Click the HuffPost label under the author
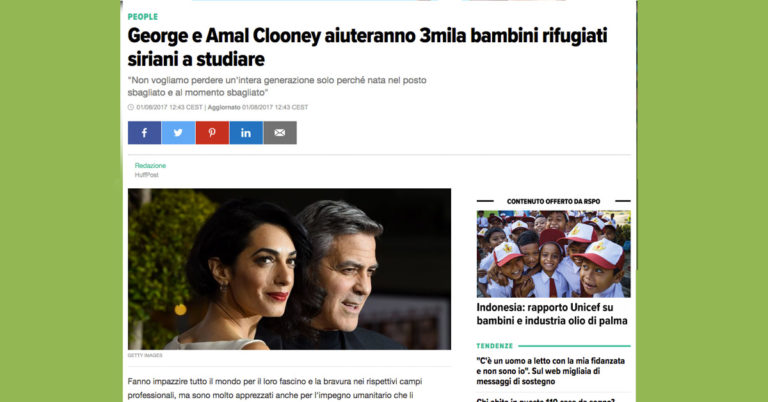Image resolution: width=768 pixels, height=402 pixels. (x=146, y=175)
